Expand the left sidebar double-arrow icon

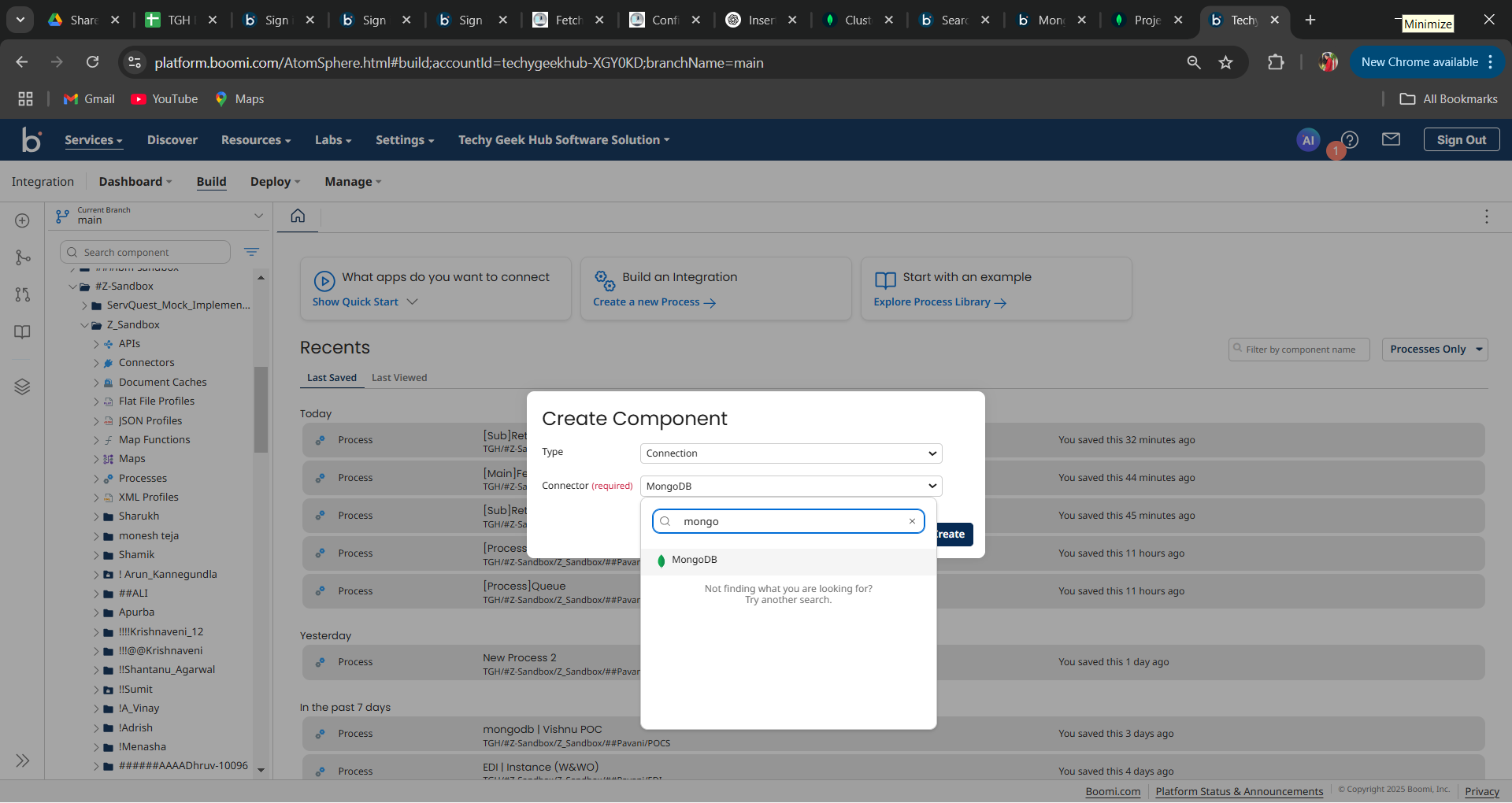point(22,760)
